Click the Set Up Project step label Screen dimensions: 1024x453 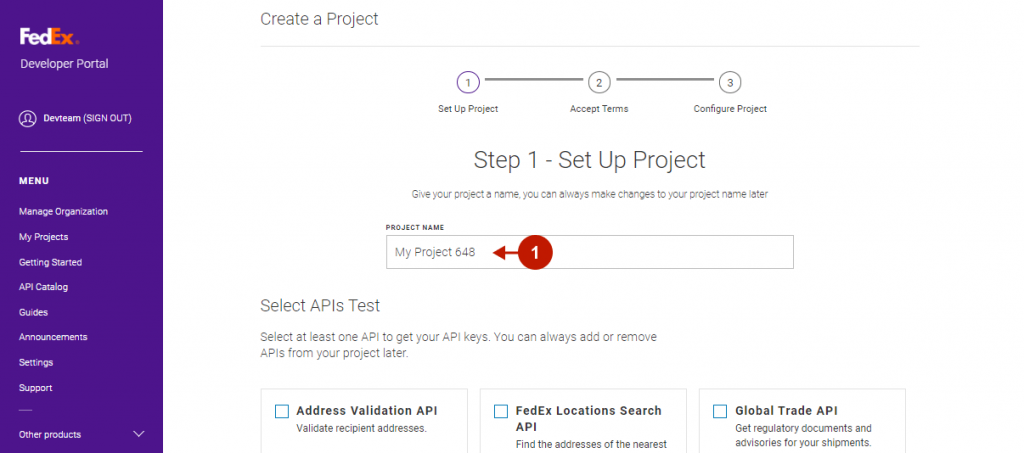click(x=468, y=109)
